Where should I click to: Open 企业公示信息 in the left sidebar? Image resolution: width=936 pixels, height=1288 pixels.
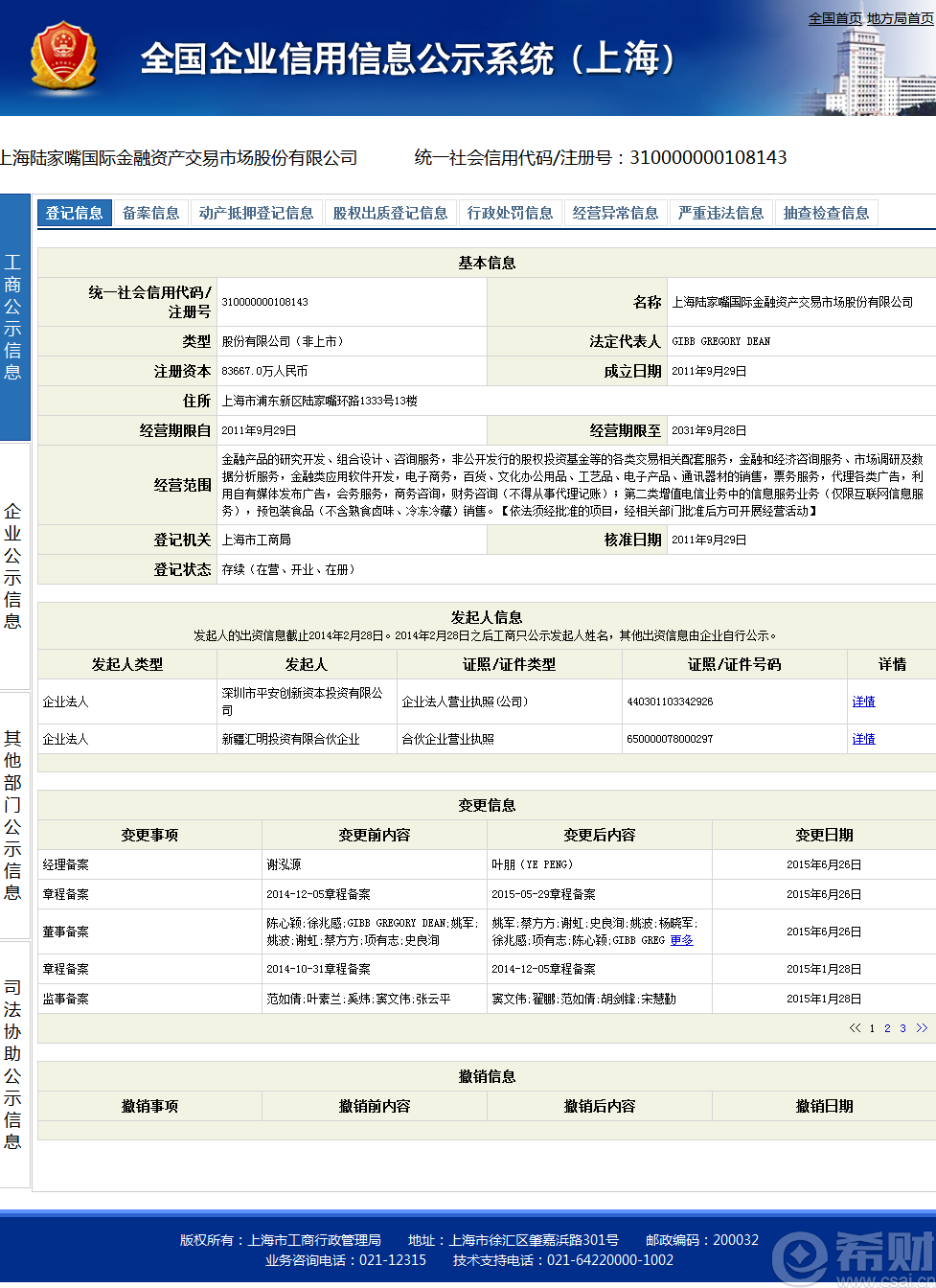pos(13,566)
